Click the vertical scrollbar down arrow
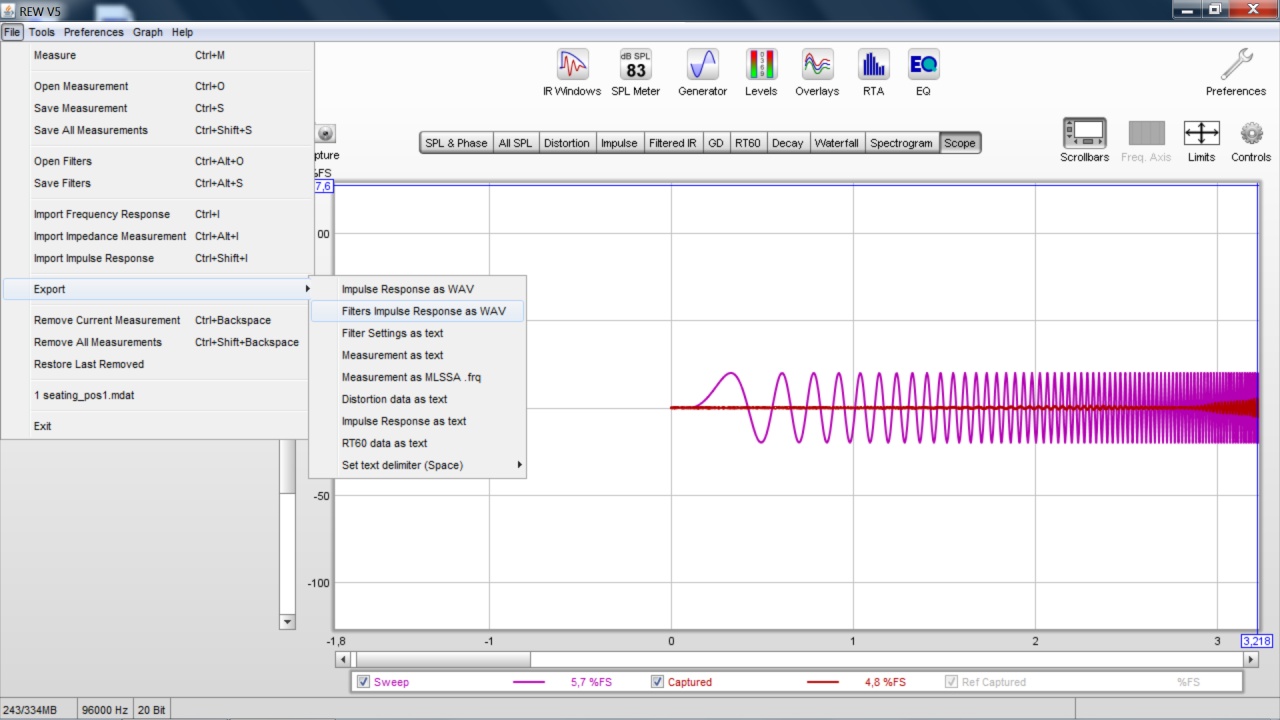The width and height of the screenshot is (1280, 720). click(287, 621)
